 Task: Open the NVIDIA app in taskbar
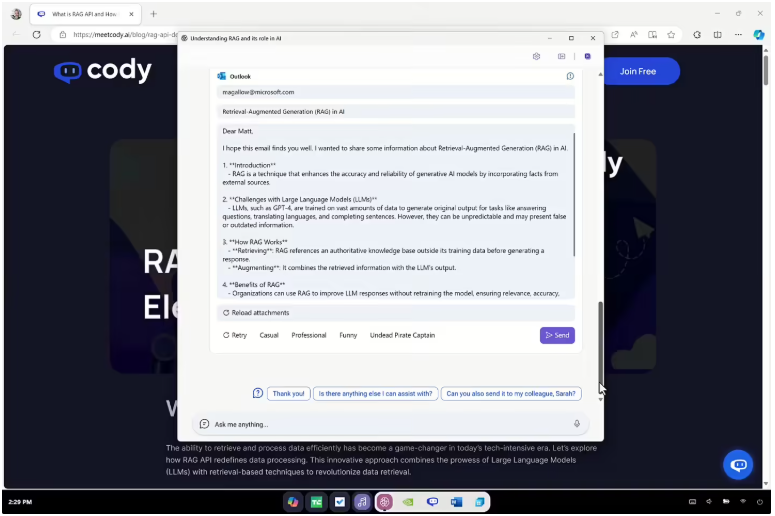pyautogui.click(x=408, y=502)
